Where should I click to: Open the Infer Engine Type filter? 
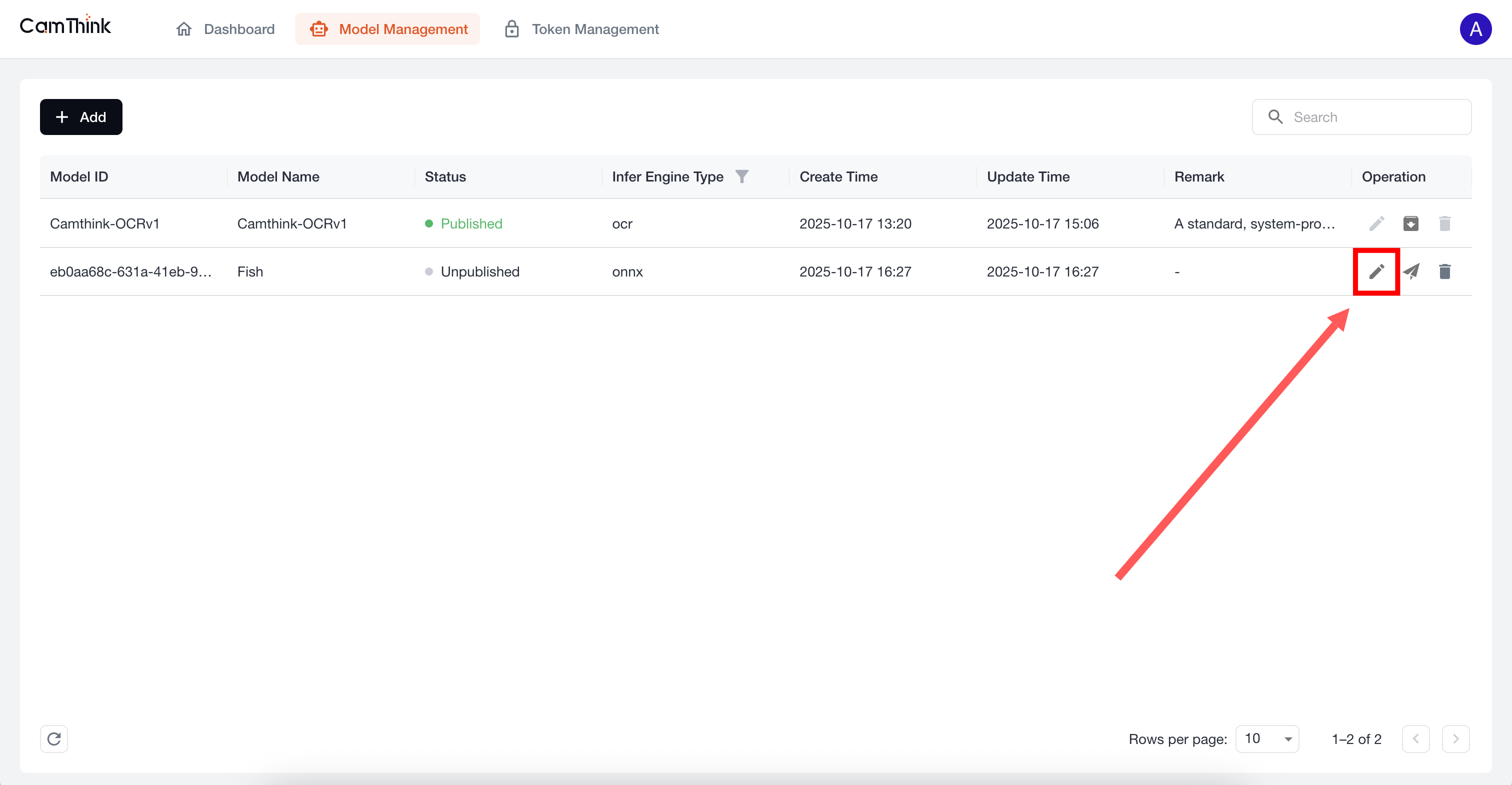click(x=741, y=176)
